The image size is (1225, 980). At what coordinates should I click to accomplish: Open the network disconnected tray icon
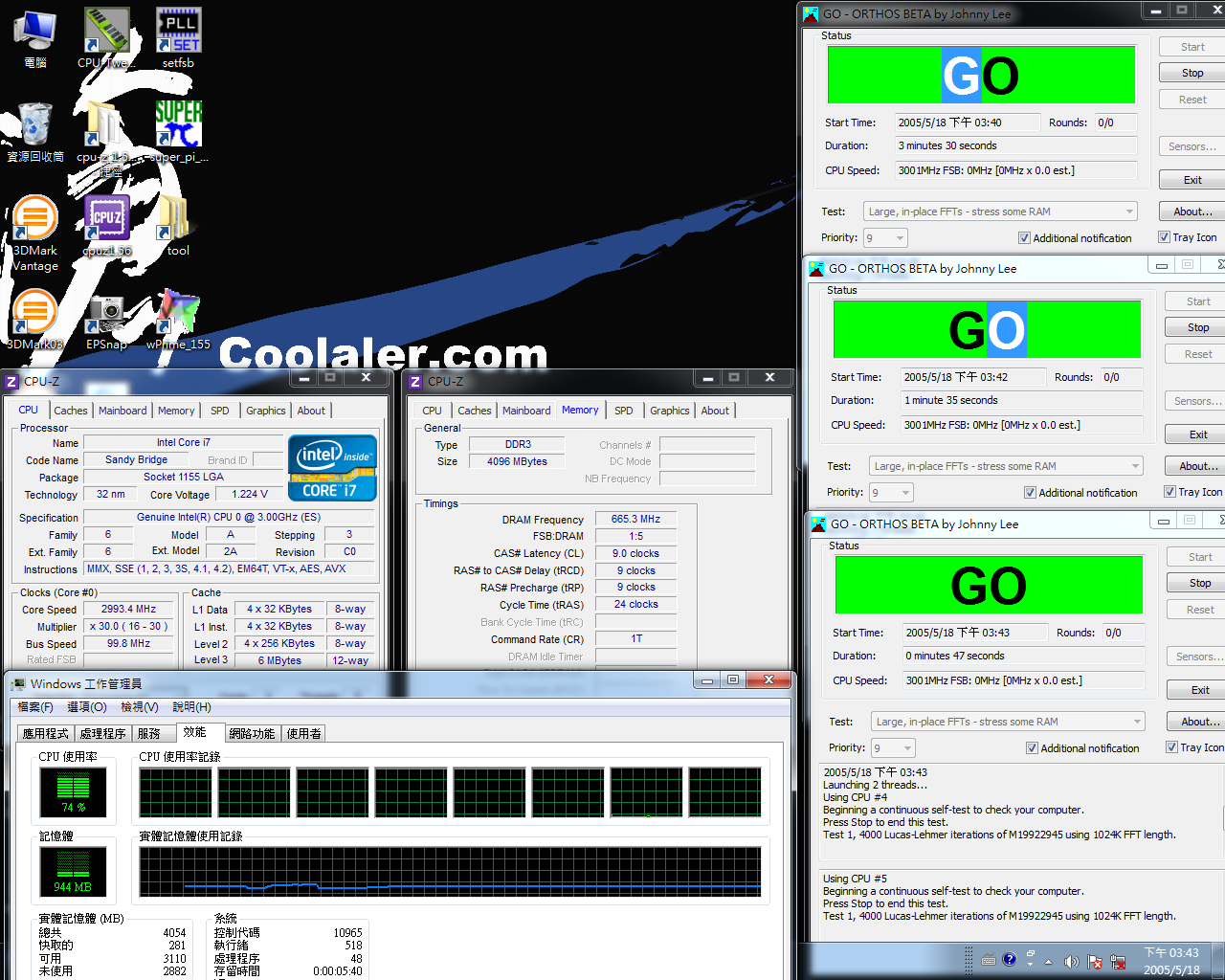click(1117, 962)
